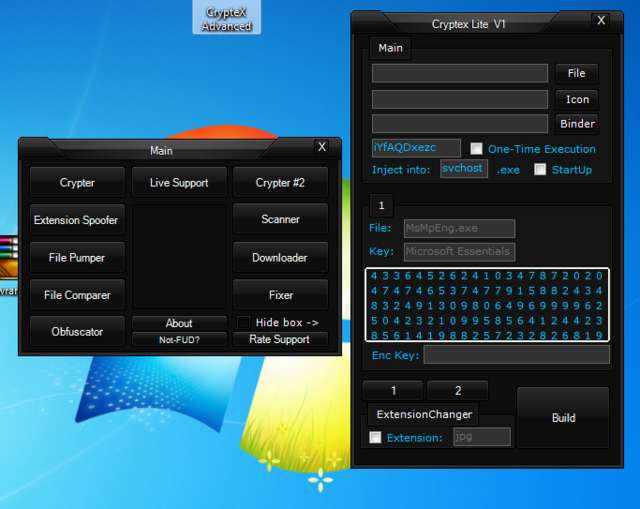The width and height of the screenshot is (640, 509).
Task: Select the CrypteX Advanced desktop icon
Action: pyautogui.click(x=227, y=18)
